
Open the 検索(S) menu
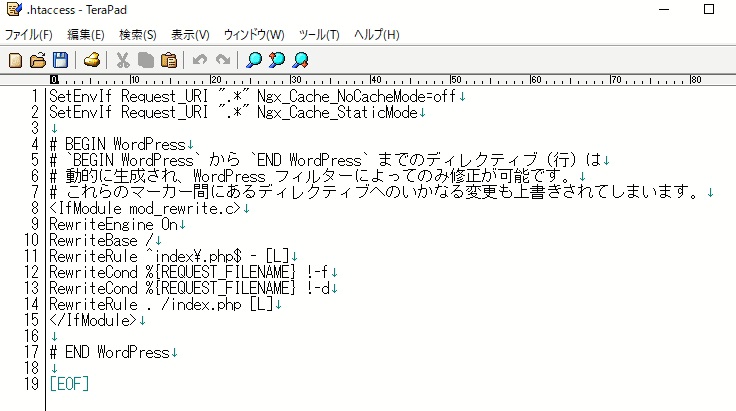coord(138,35)
